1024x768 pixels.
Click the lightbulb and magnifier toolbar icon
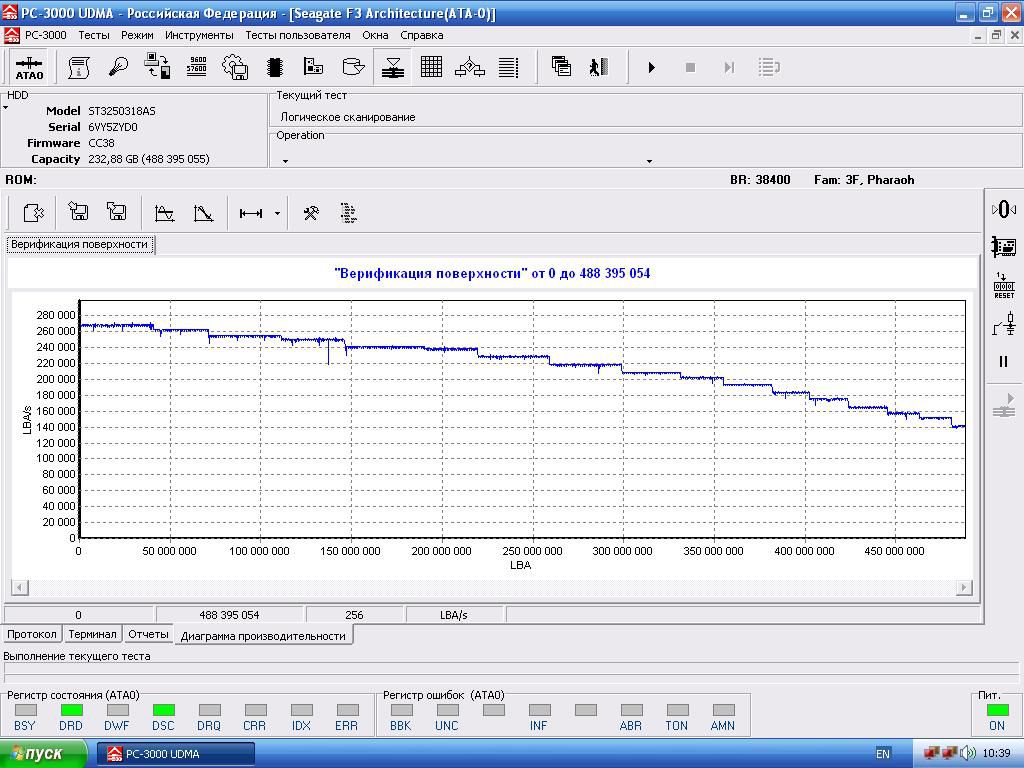pos(118,67)
